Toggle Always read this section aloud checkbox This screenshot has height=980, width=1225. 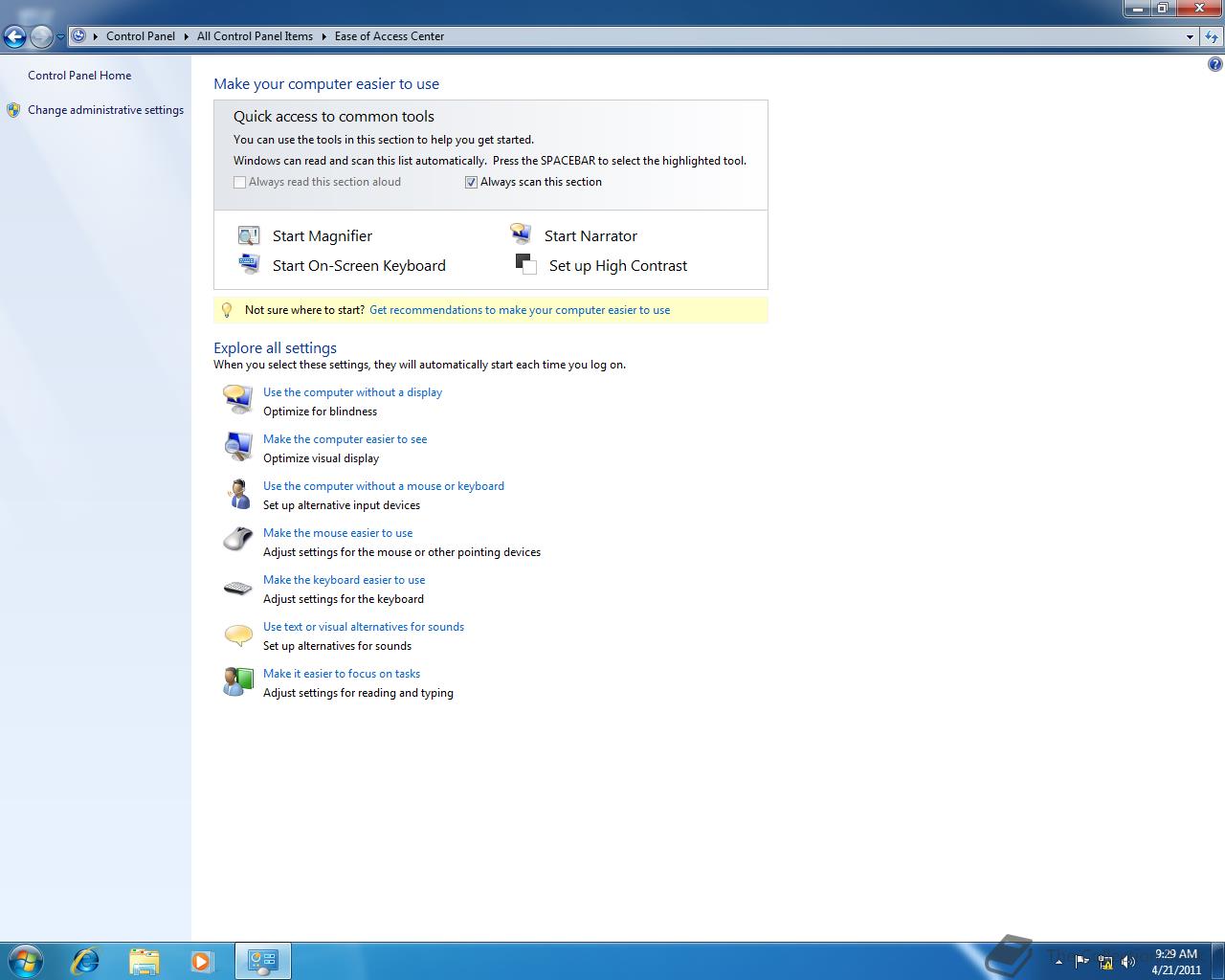pos(240,182)
